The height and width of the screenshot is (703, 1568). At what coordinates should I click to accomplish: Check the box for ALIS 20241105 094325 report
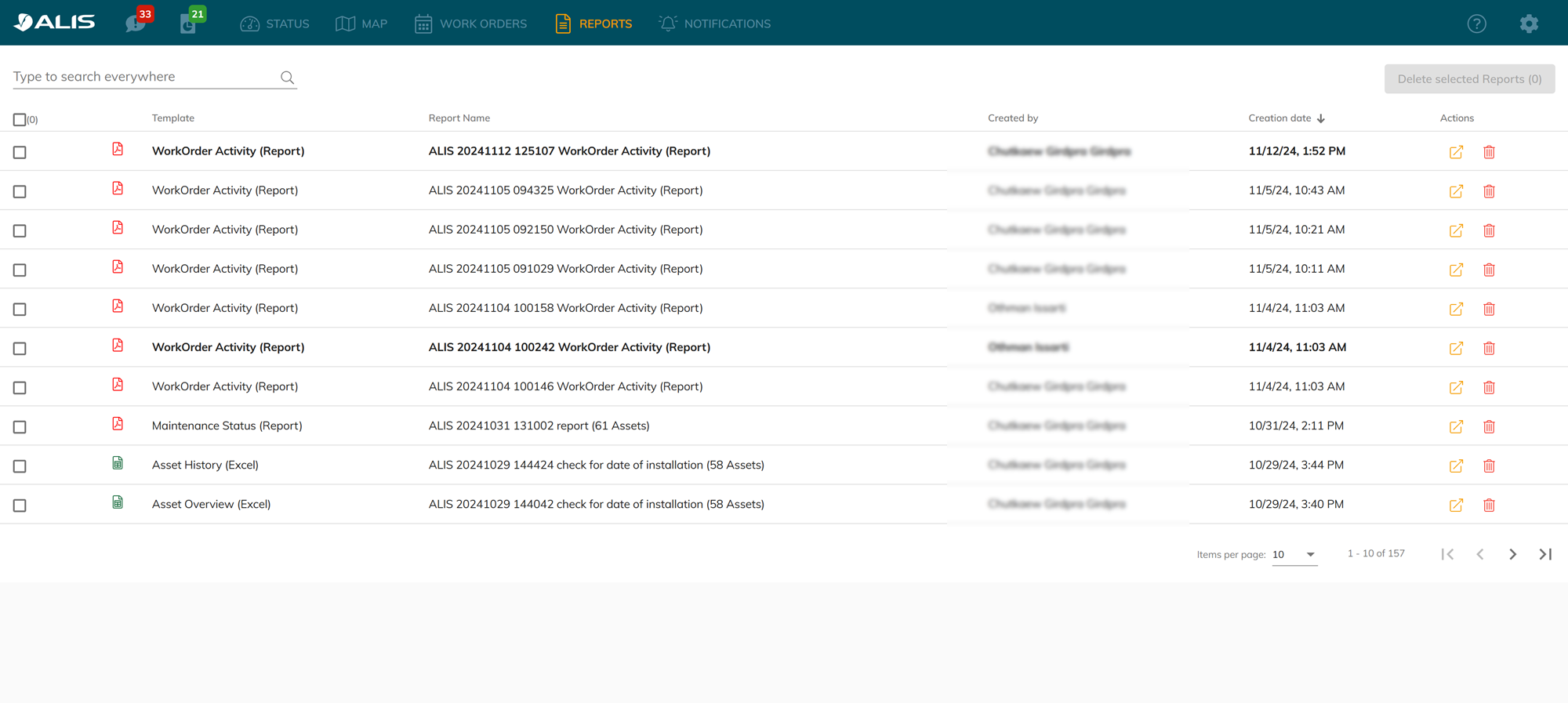pyautogui.click(x=20, y=191)
